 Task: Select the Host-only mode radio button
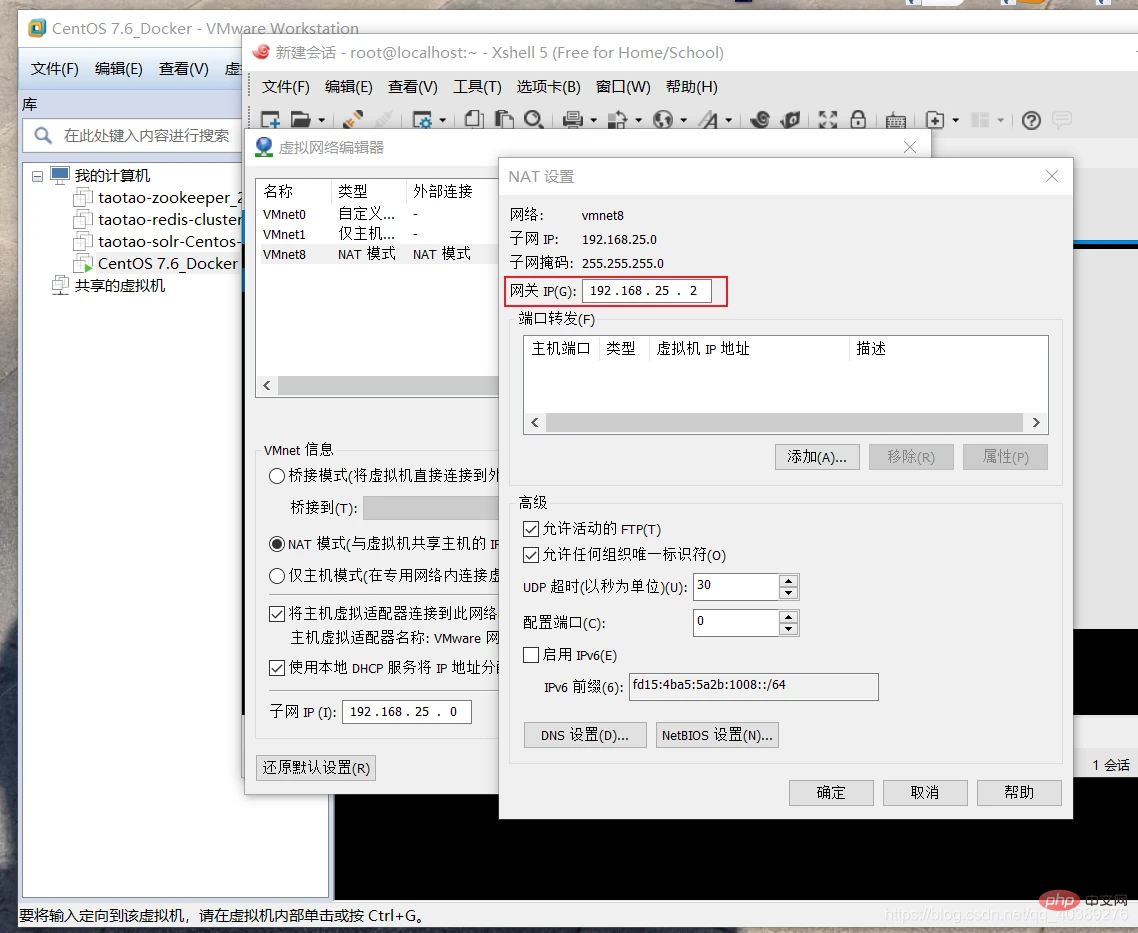pyautogui.click(x=277, y=576)
